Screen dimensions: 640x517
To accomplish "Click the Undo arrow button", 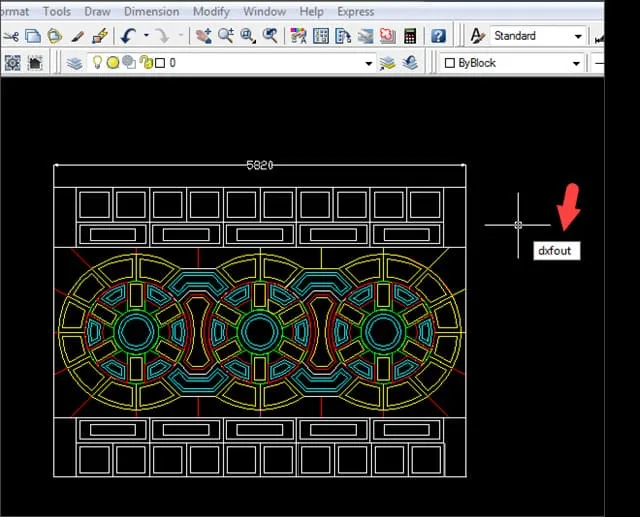I will 129,36.
